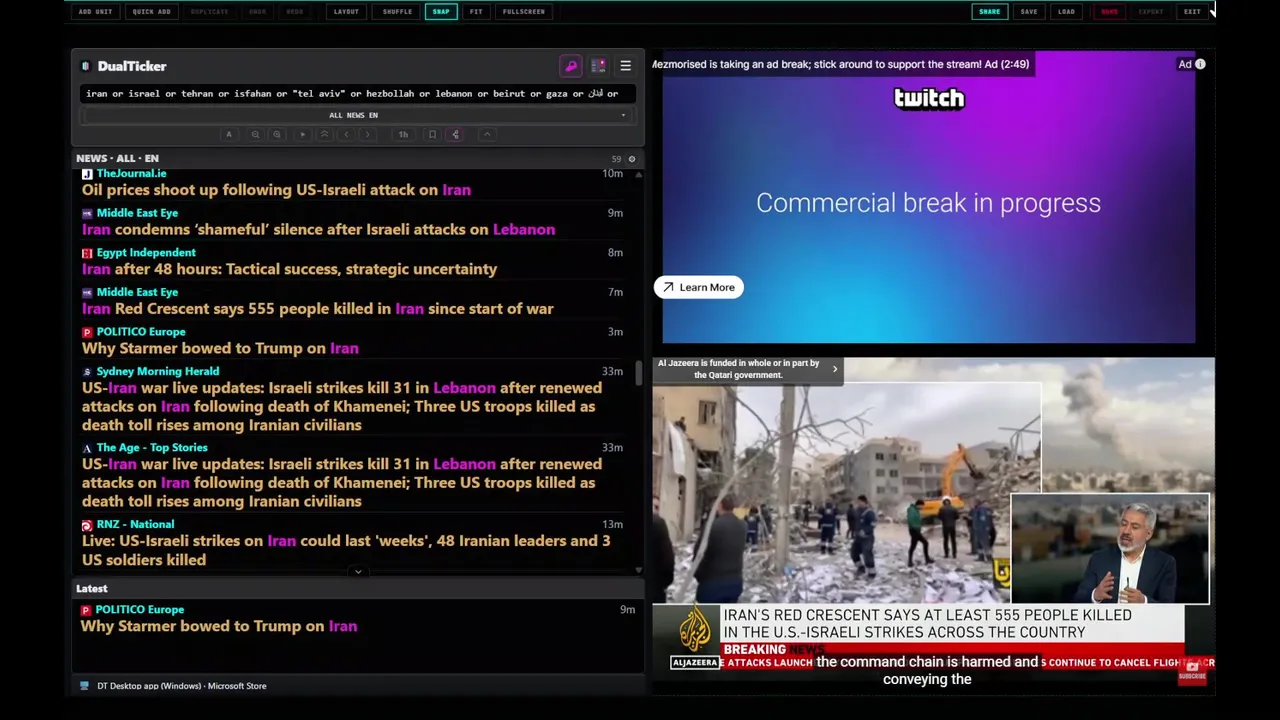Open DT Desktop app Microsoft Store link
This screenshot has height=720, width=1280.
181,686
